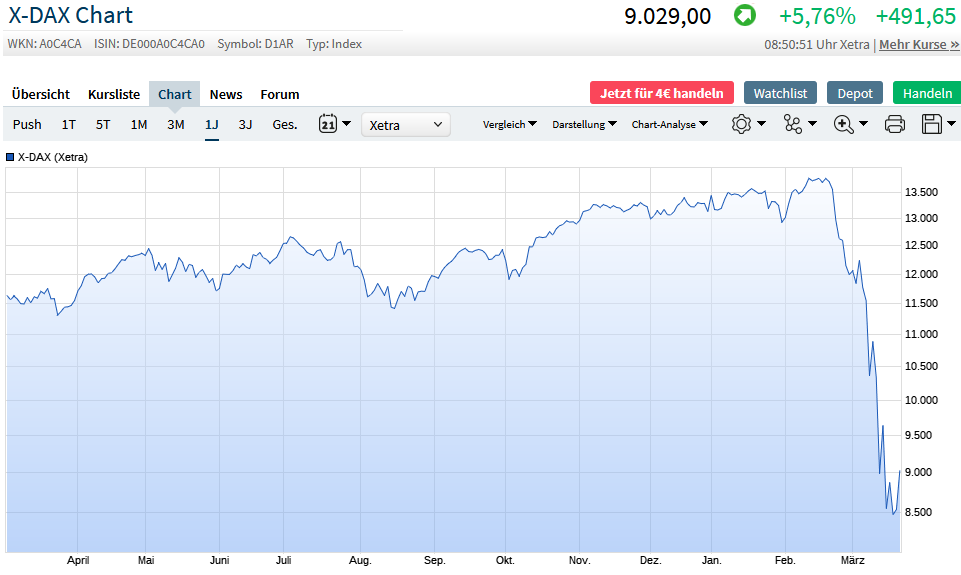Image resolution: width=961 pixels, height=575 pixels.
Task: Print the chart using the printer icon
Action: tap(895, 124)
